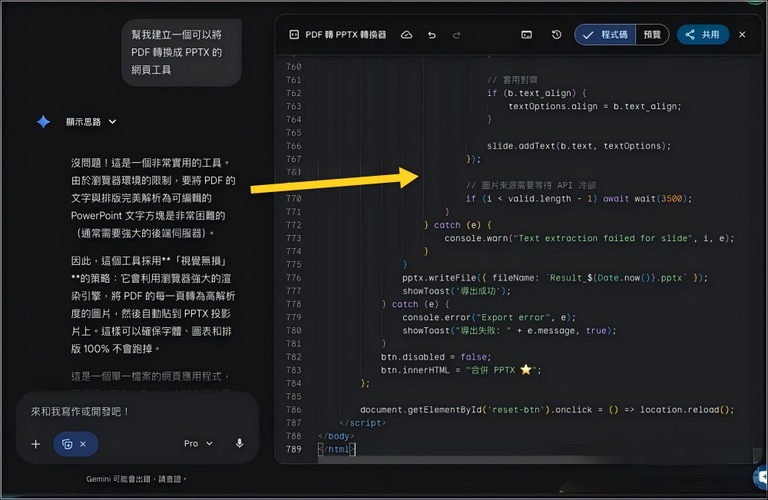The image size is (768, 500).
Task: Click the btn.innerHTML 合併 PPTX line
Action: (461, 370)
